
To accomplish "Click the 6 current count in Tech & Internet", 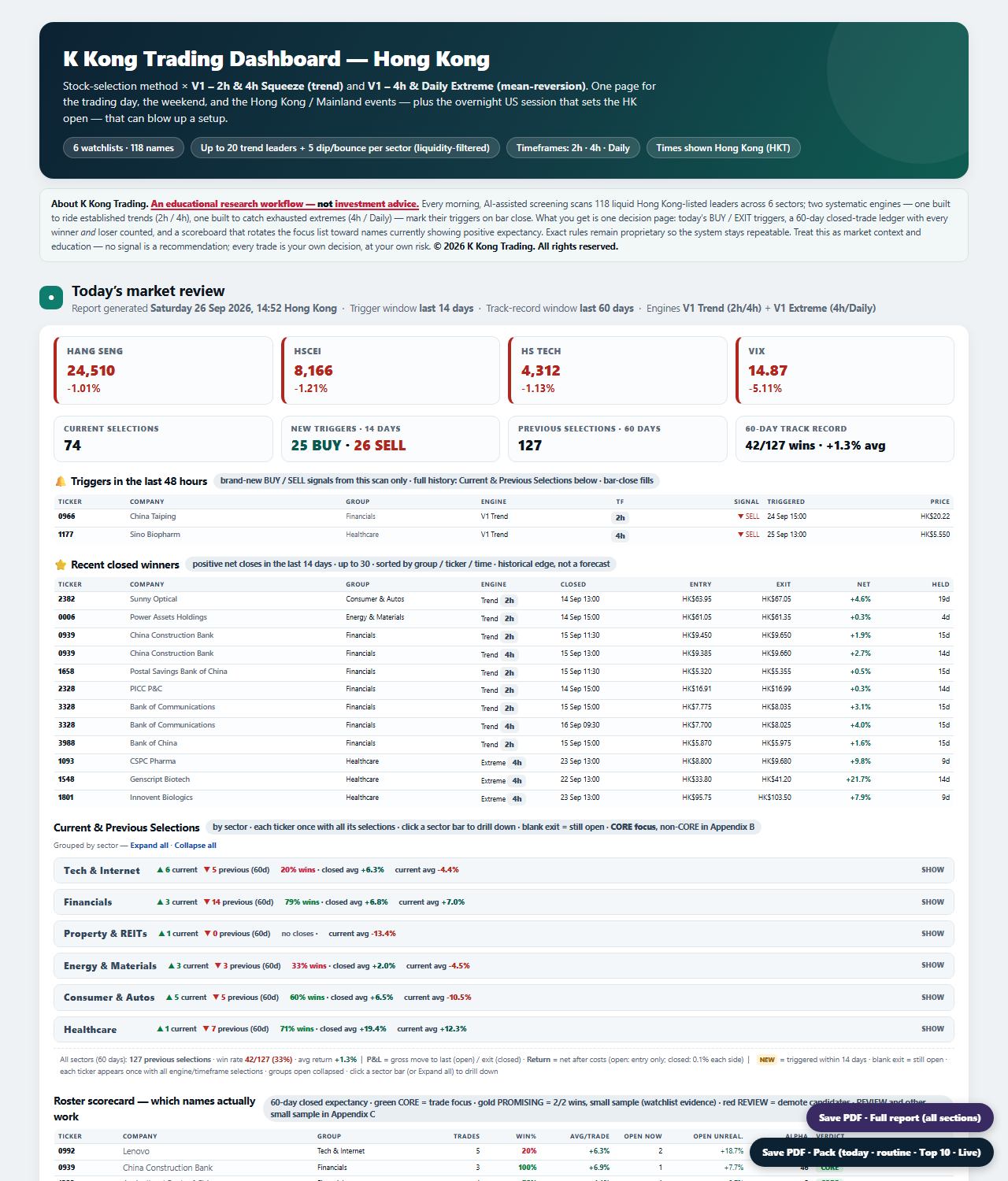I will tap(177, 870).
